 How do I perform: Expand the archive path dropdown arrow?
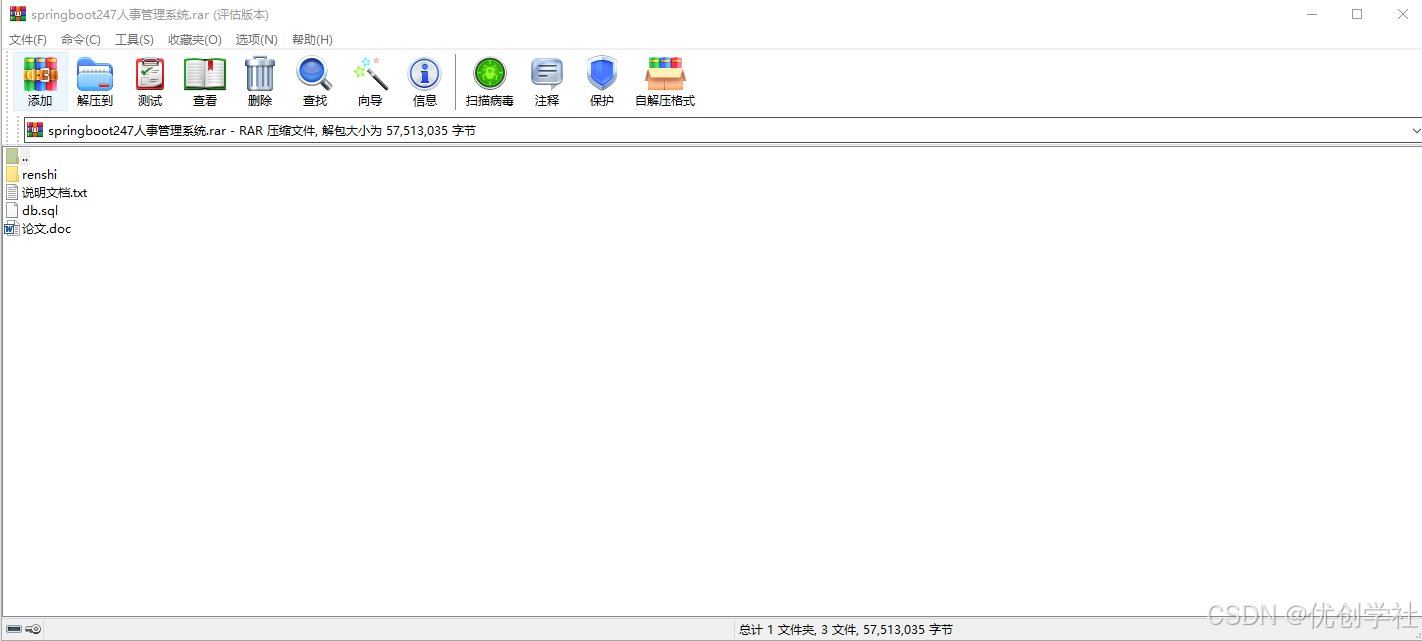click(x=1416, y=130)
